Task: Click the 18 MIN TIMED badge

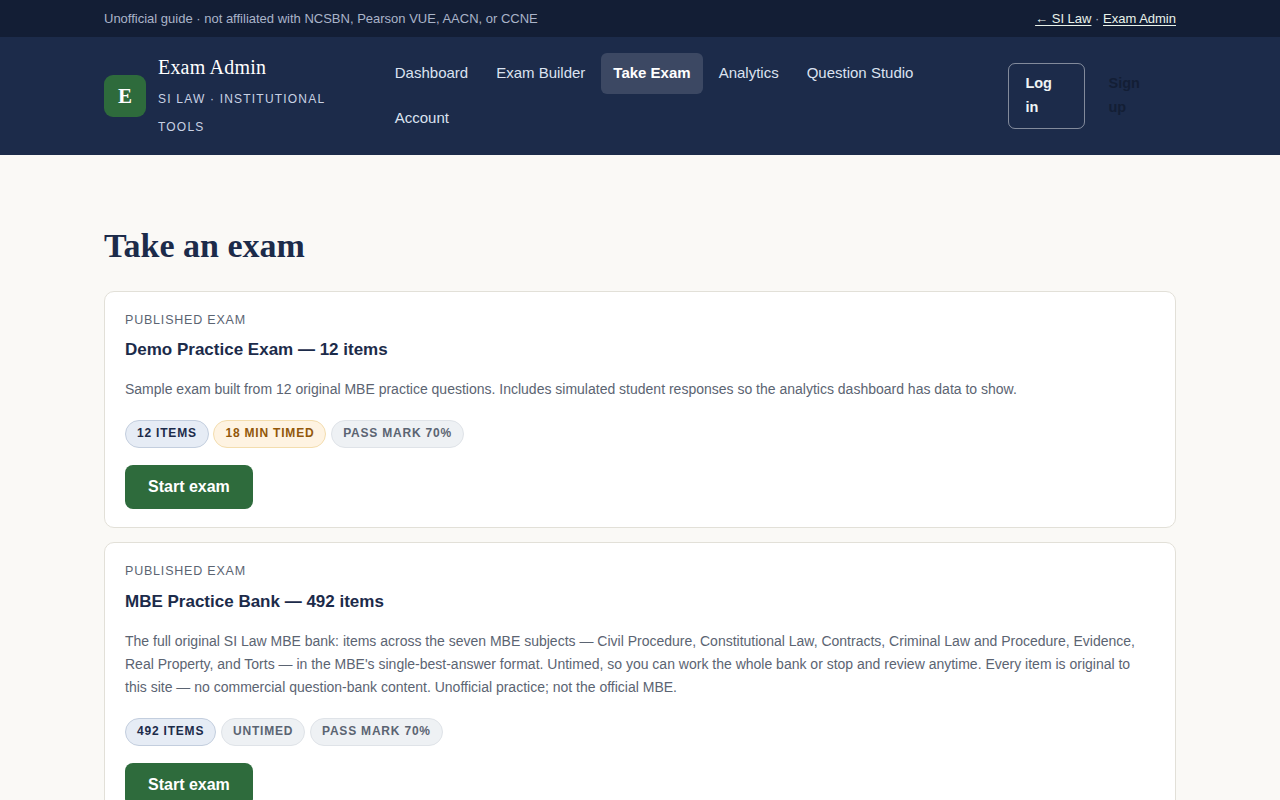Action: pos(269,434)
